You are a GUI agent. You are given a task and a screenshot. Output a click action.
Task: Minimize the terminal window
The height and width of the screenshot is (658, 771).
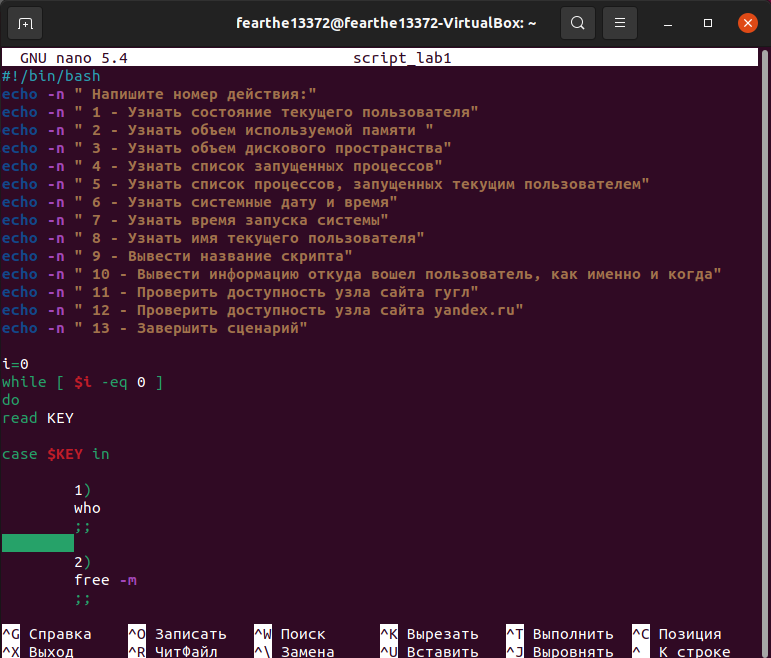point(667,23)
